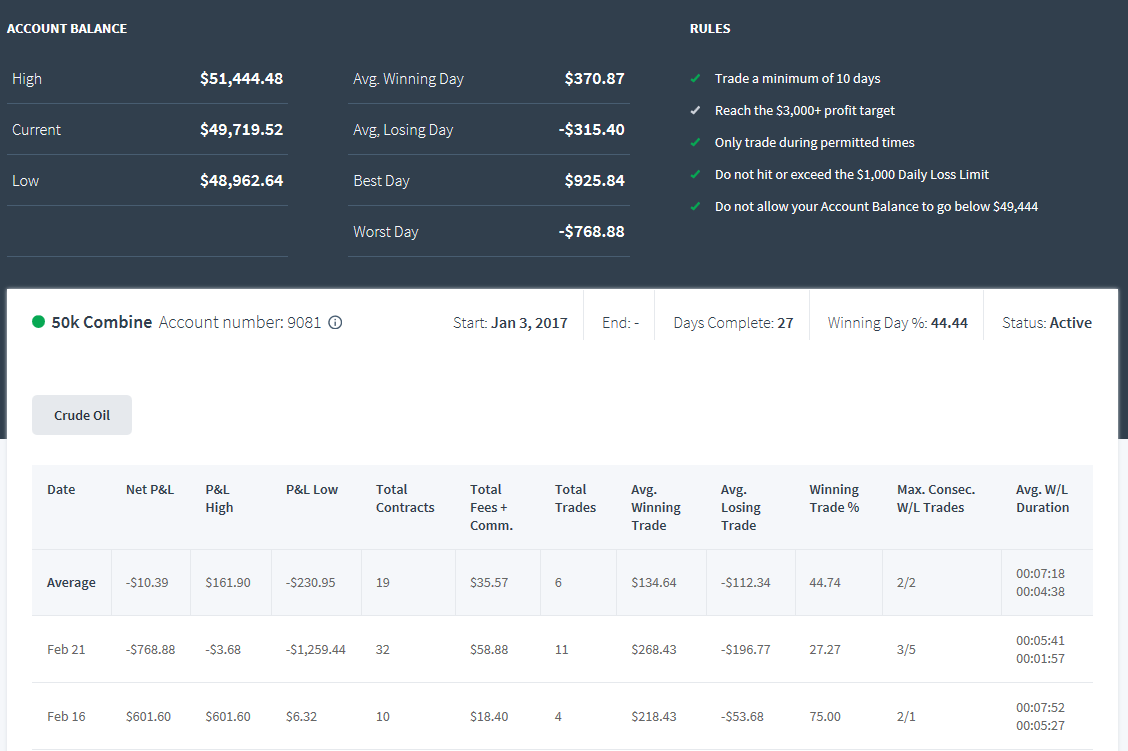Click the account number info icon
The image size is (1128, 751).
[335, 323]
